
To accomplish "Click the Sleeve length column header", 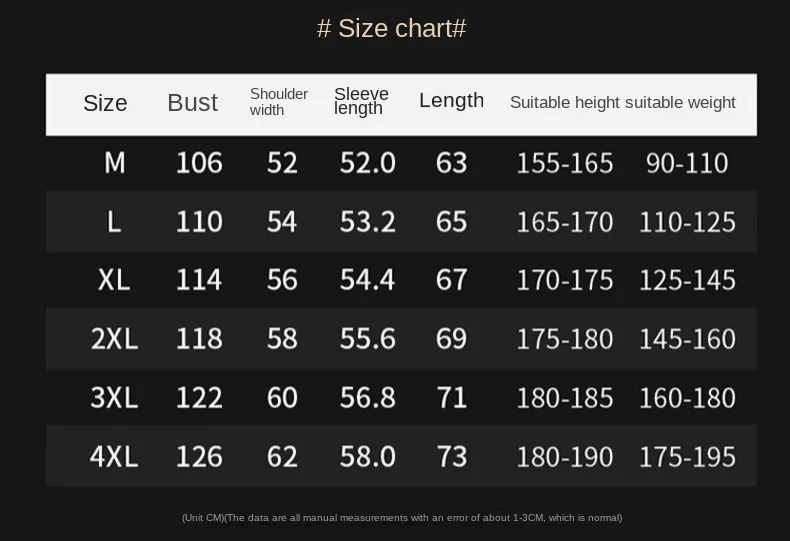I will (361, 101).
